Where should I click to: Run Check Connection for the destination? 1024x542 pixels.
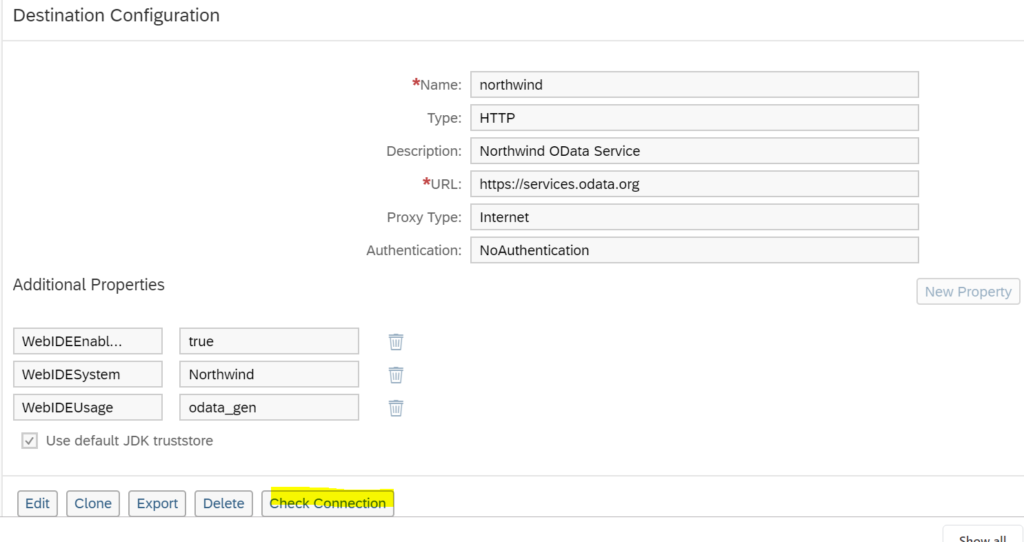[328, 503]
